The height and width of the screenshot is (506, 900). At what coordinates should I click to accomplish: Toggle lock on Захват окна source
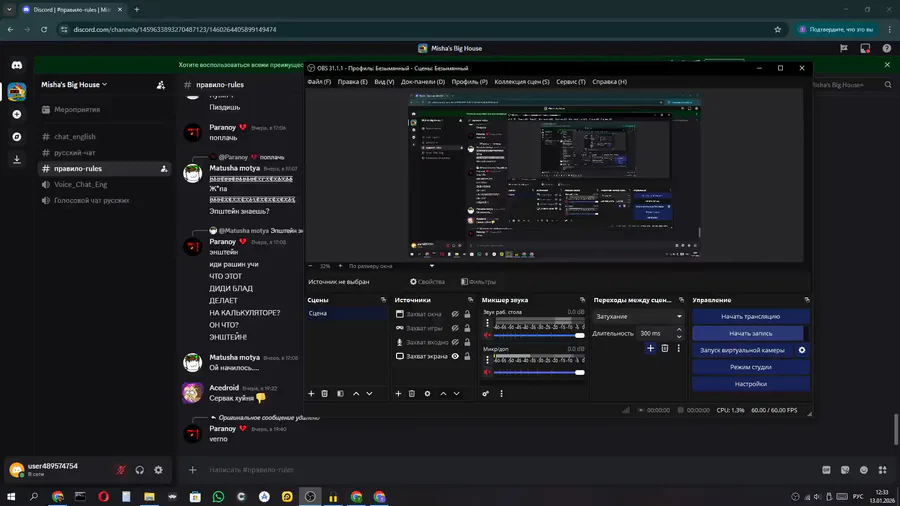[467, 314]
